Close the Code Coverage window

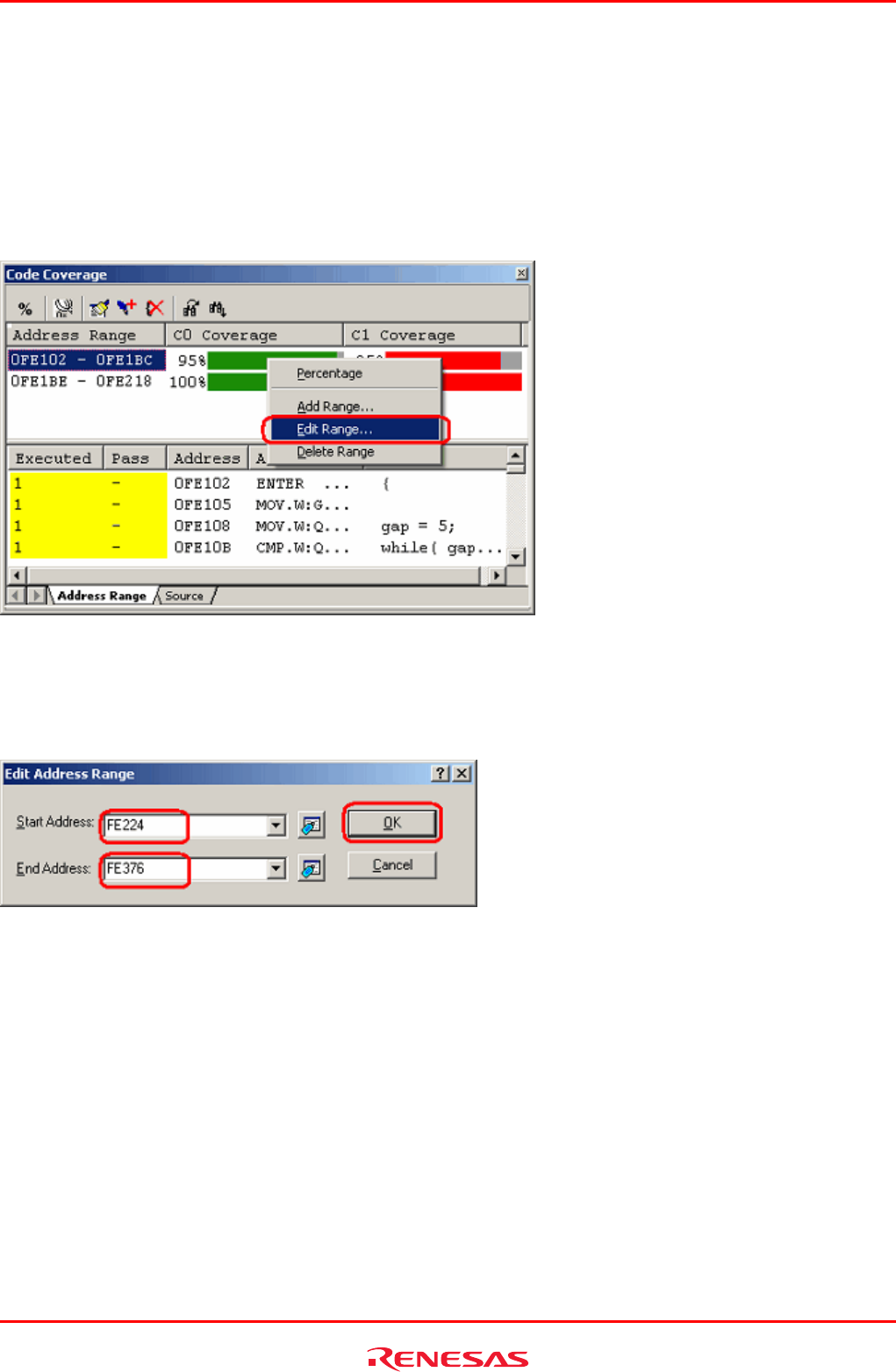521,274
